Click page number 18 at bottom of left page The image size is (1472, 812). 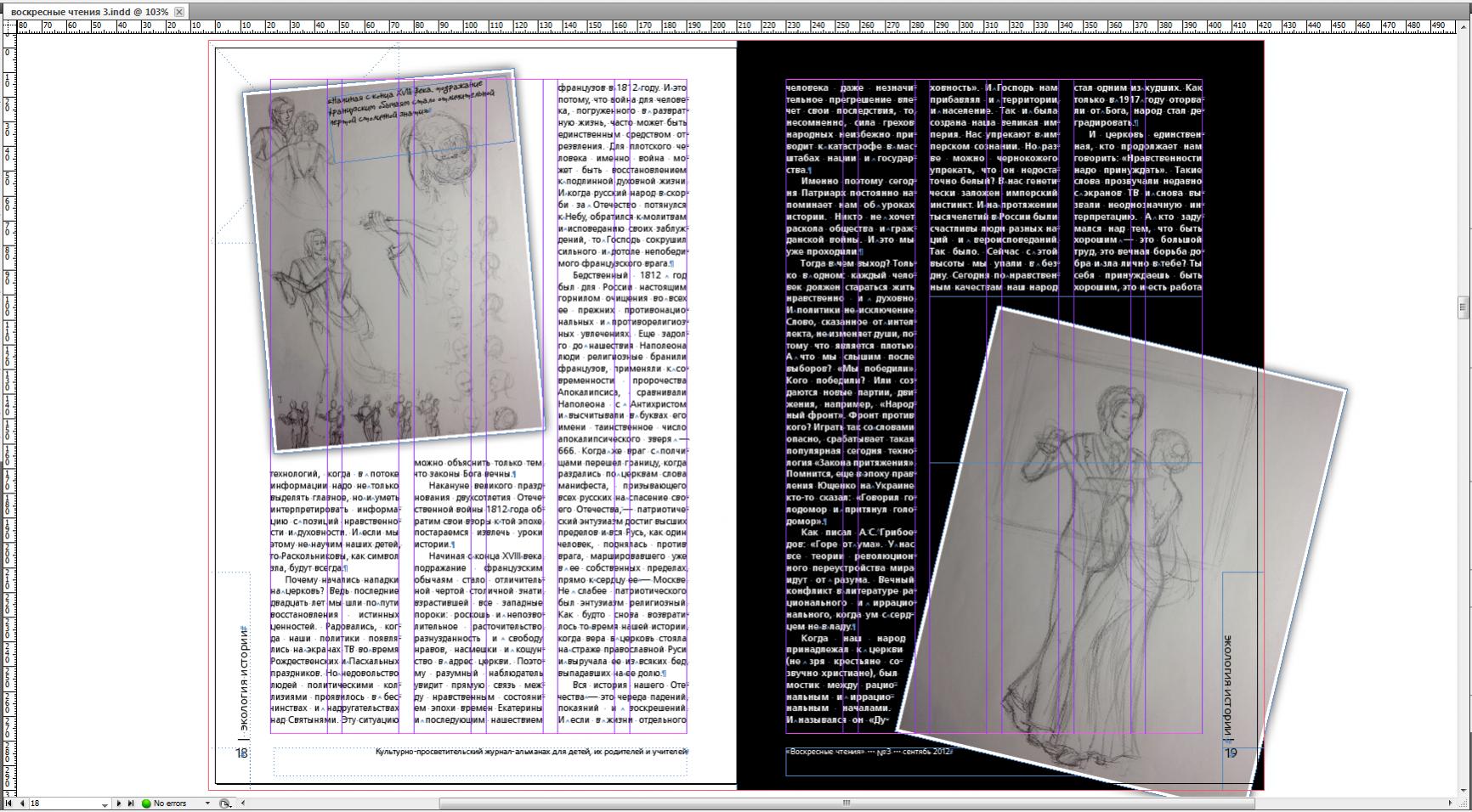242,753
